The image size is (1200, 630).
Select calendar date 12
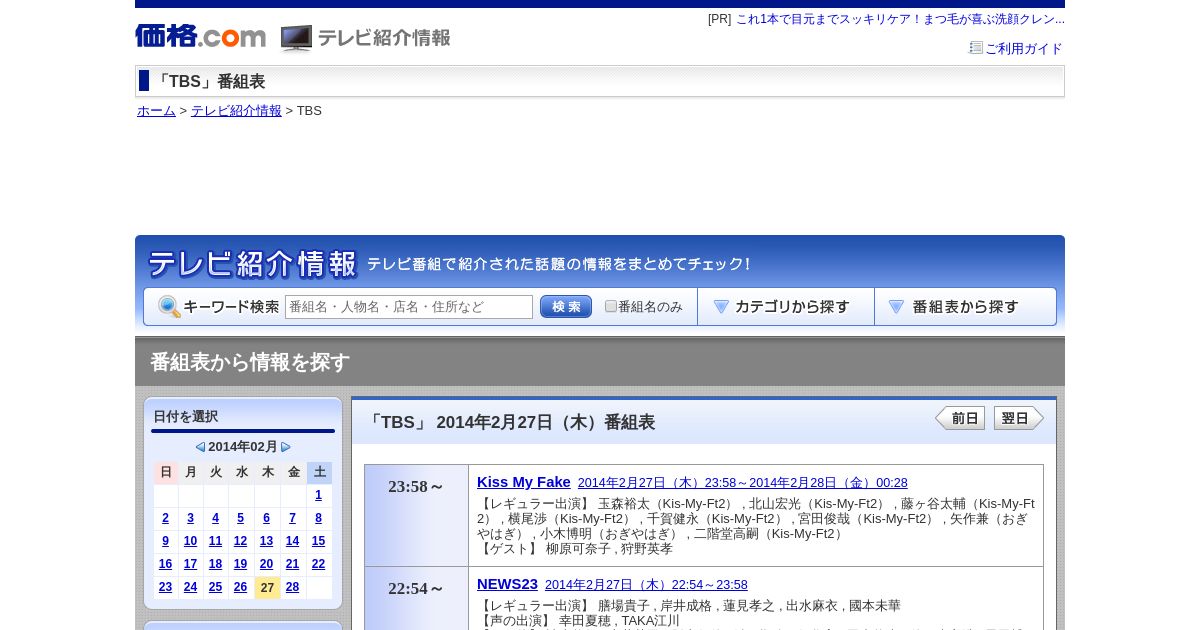240,541
